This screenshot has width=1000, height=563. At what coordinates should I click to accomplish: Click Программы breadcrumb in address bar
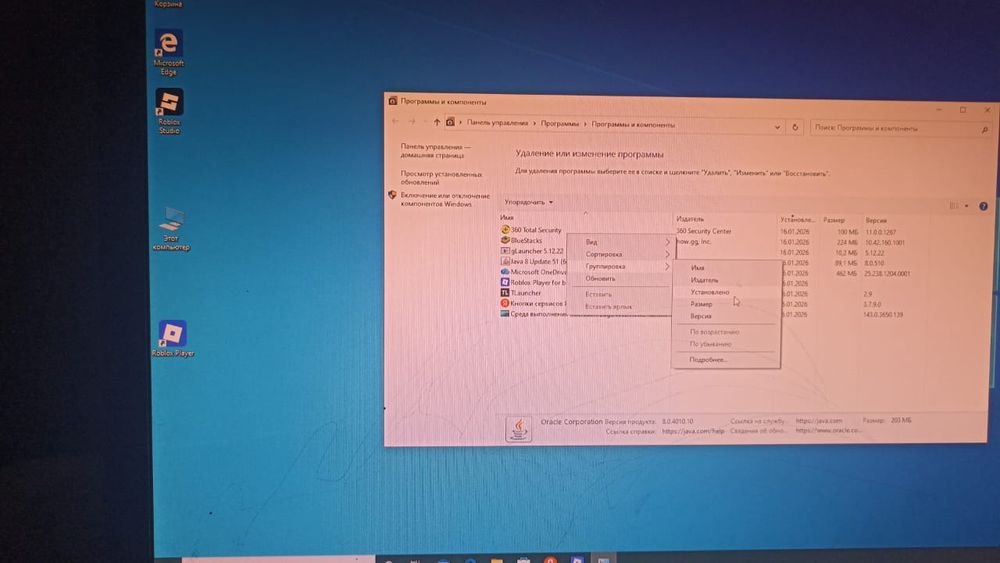pos(560,124)
